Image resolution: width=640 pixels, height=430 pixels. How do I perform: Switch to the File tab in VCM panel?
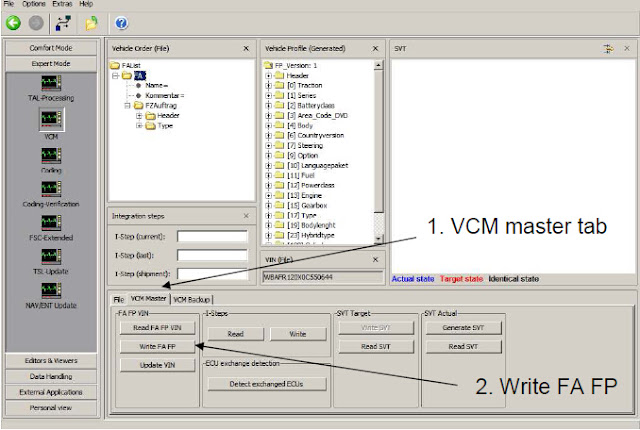pyautogui.click(x=119, y=300)
